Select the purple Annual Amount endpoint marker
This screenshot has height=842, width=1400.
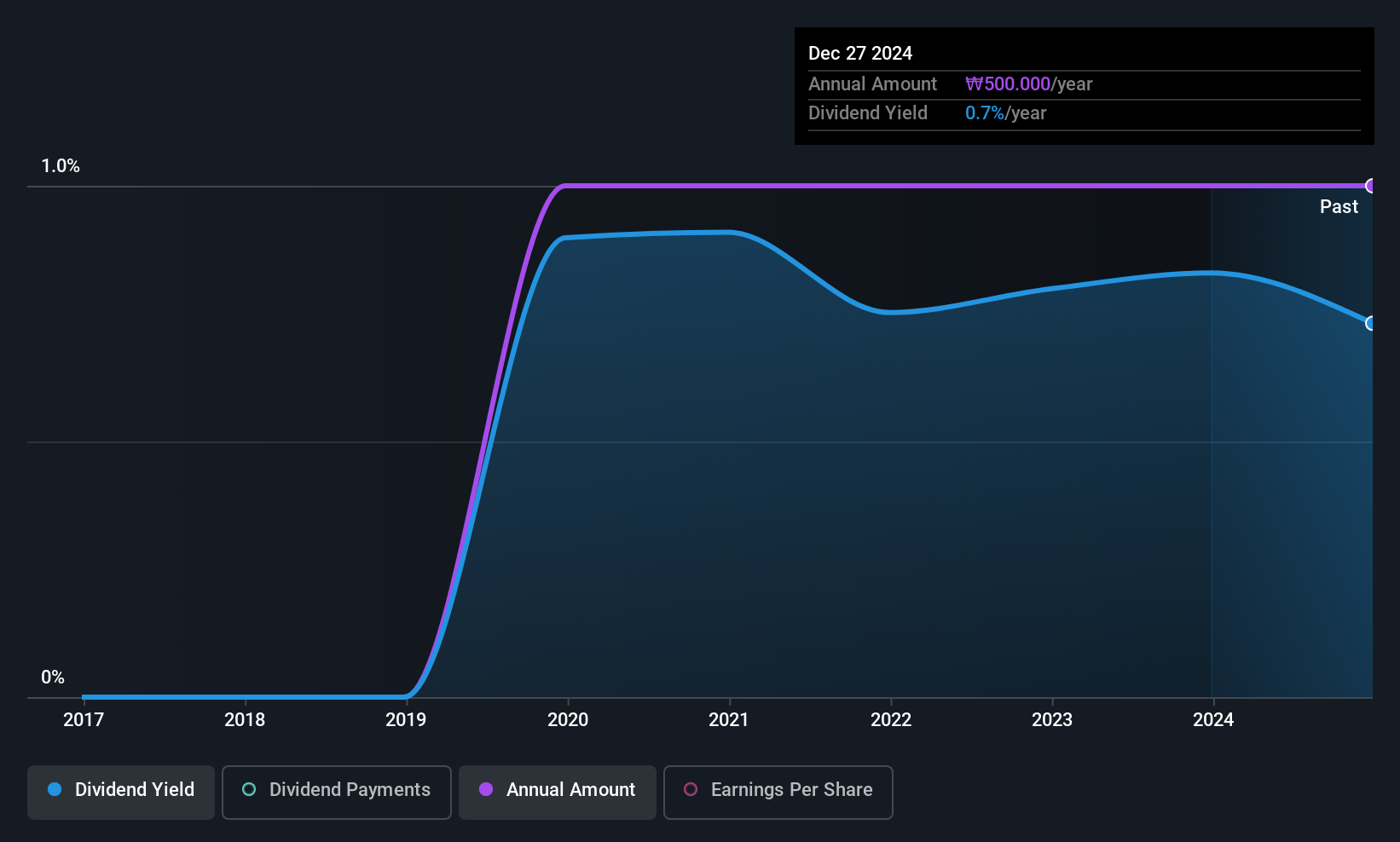[1371, 186]
